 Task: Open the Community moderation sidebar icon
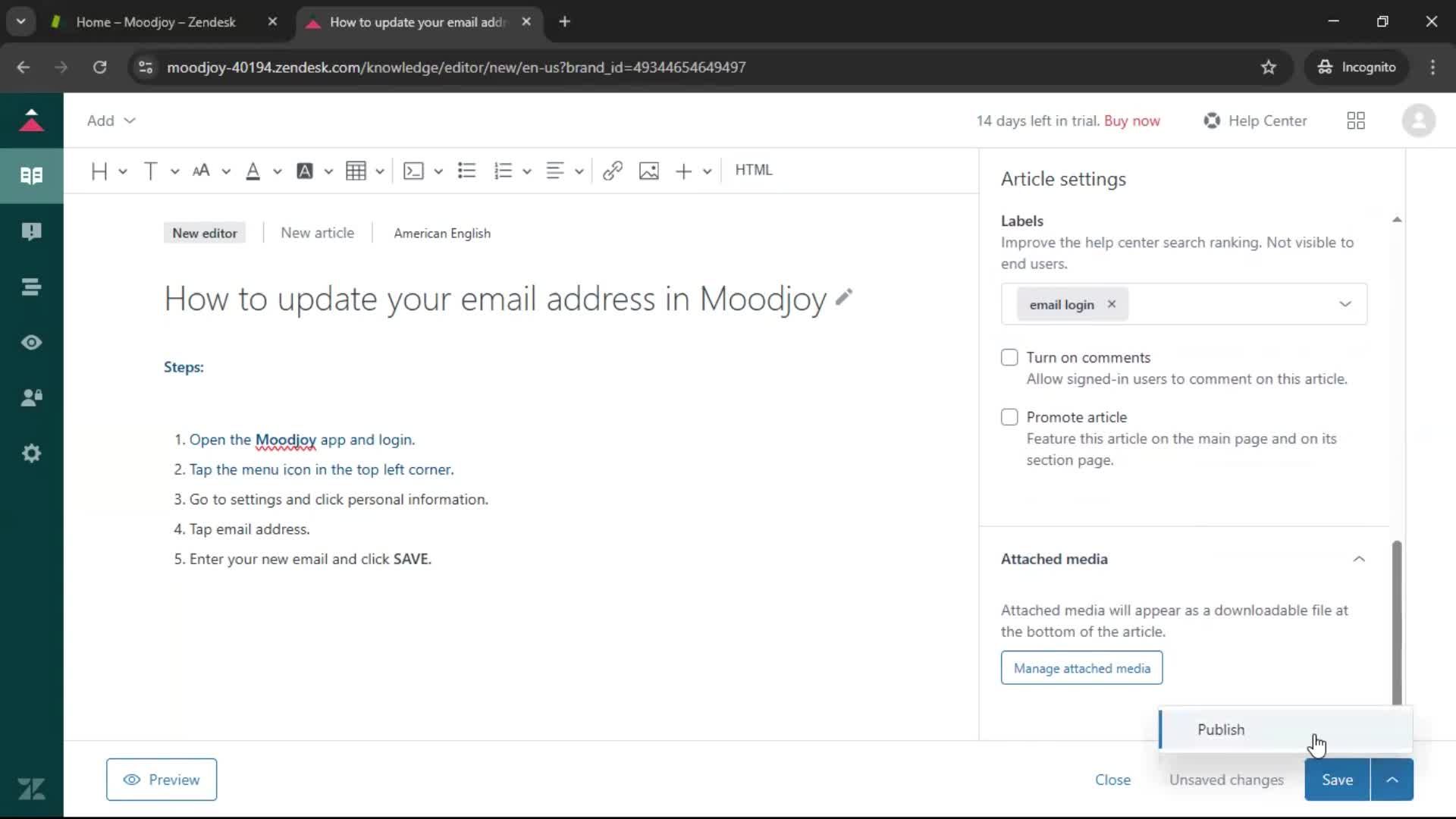(31, 231)
